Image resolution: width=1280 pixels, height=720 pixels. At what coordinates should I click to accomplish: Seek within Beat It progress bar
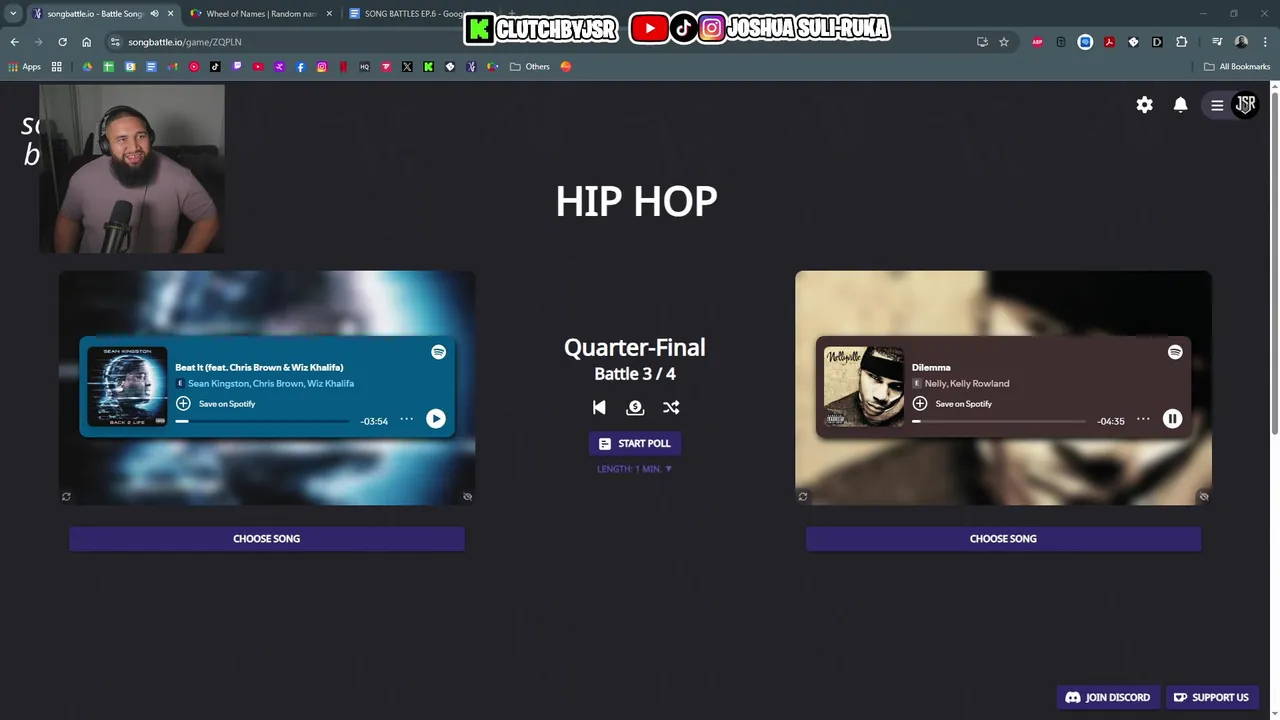click(263, 421)
